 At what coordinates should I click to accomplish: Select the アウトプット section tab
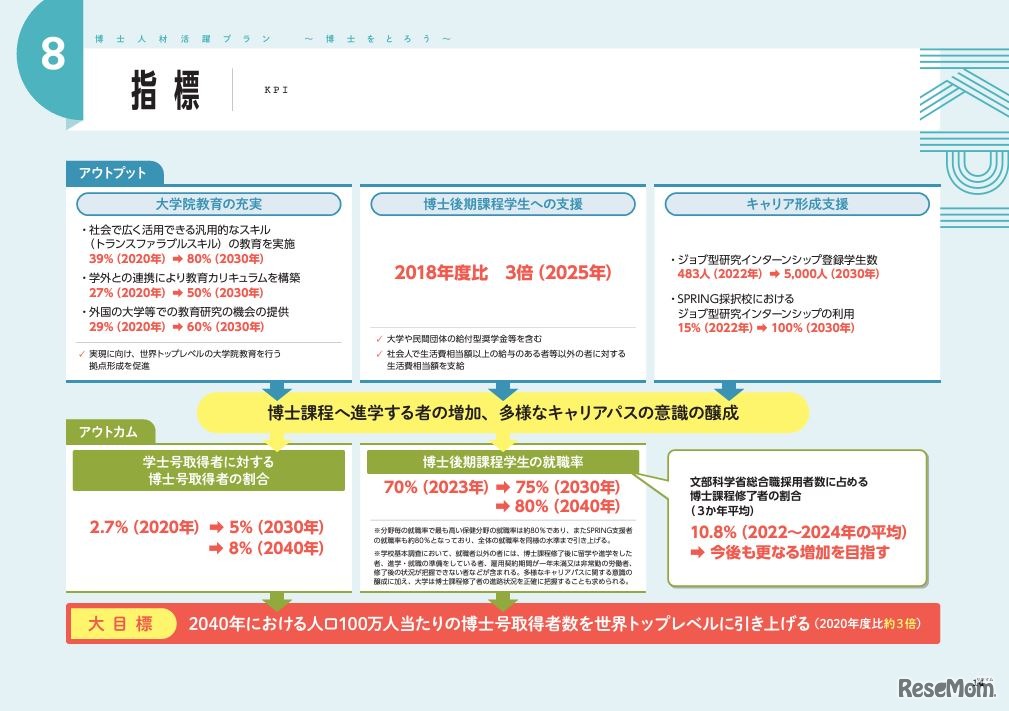click(x=113, y=173)
